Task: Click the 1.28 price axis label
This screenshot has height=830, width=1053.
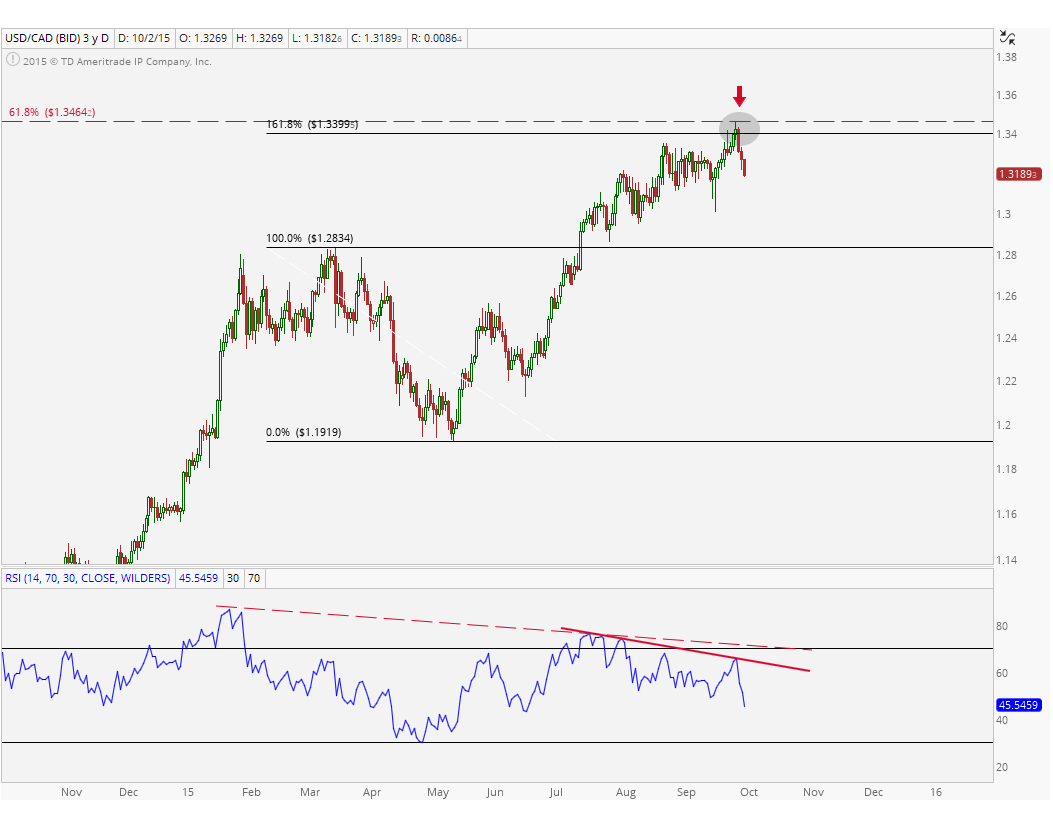Action: click(x=1007, y=255)
